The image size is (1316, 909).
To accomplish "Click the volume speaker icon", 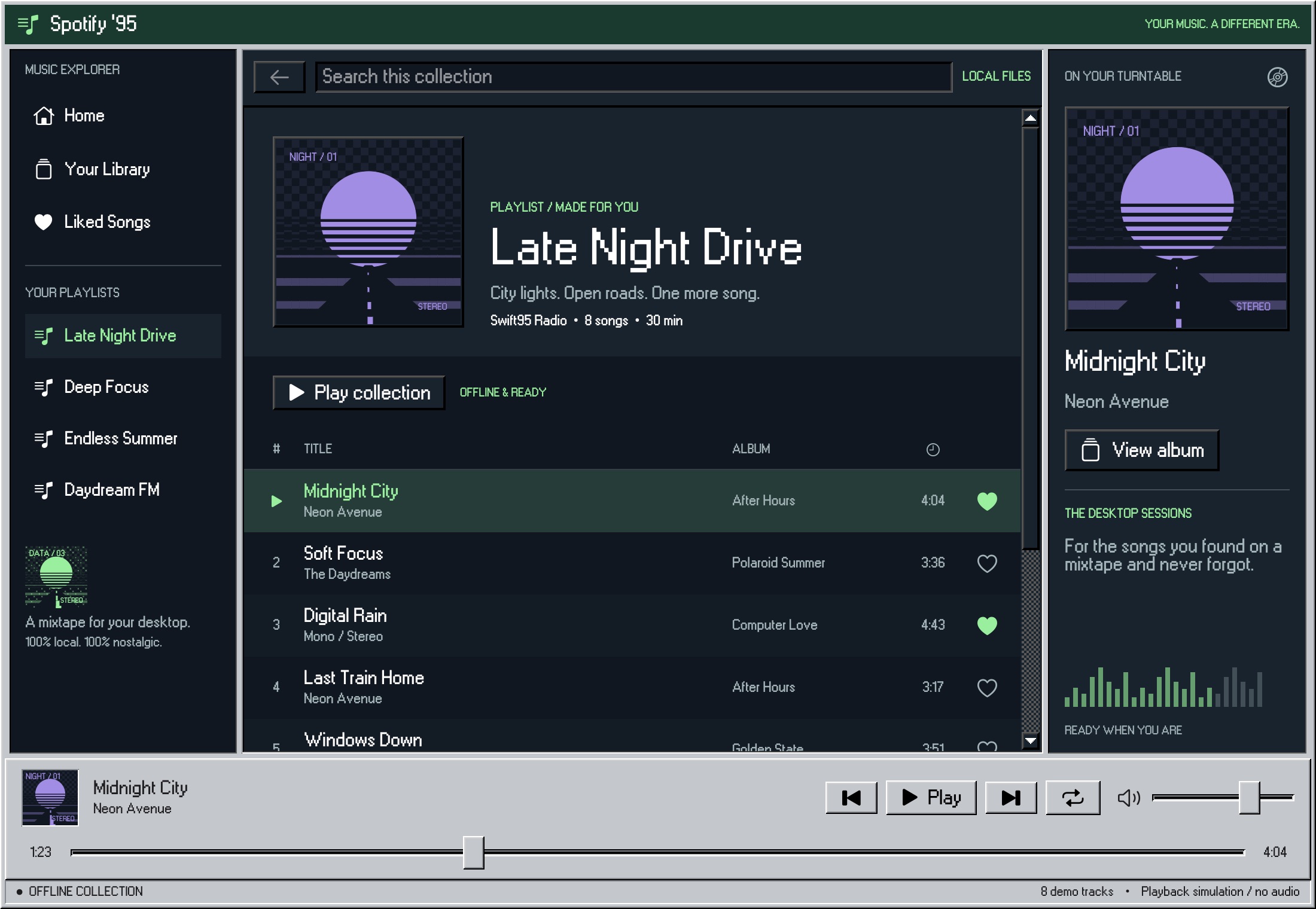I will (1129, 798).
